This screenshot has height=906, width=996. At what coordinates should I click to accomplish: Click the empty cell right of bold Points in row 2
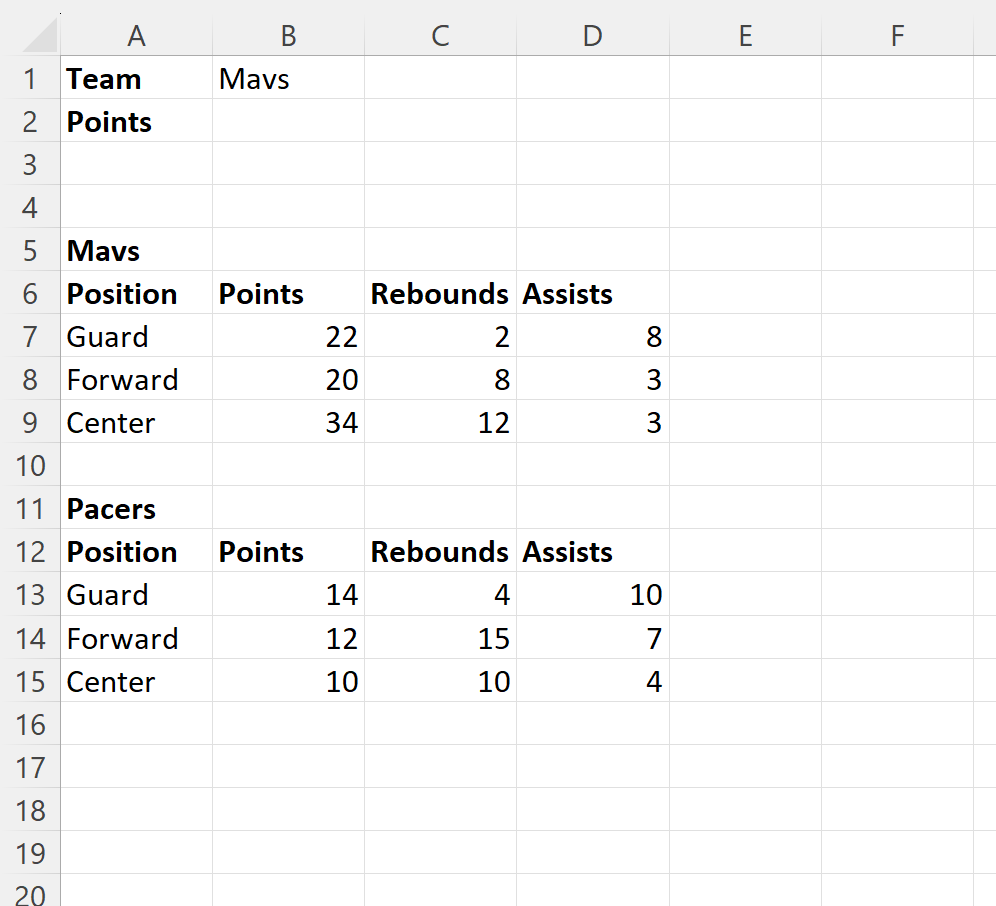tap(288, 122)
